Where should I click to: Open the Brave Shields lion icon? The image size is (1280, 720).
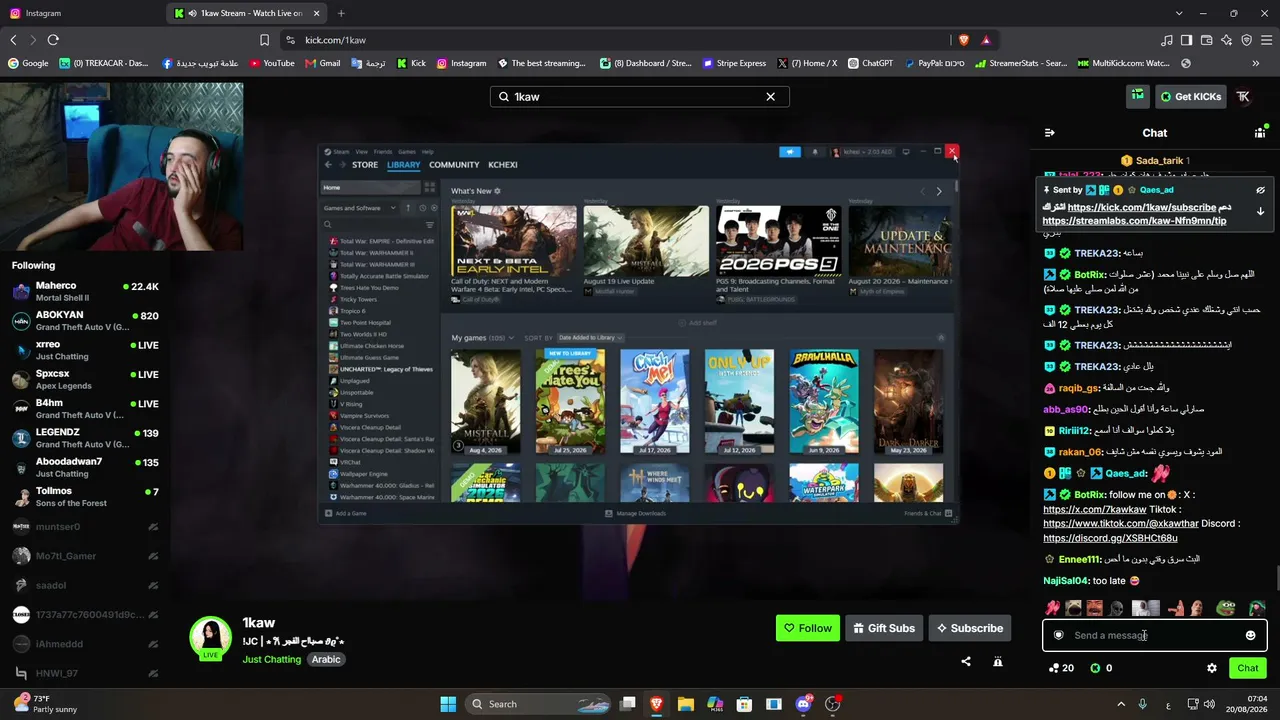[964, 40]
